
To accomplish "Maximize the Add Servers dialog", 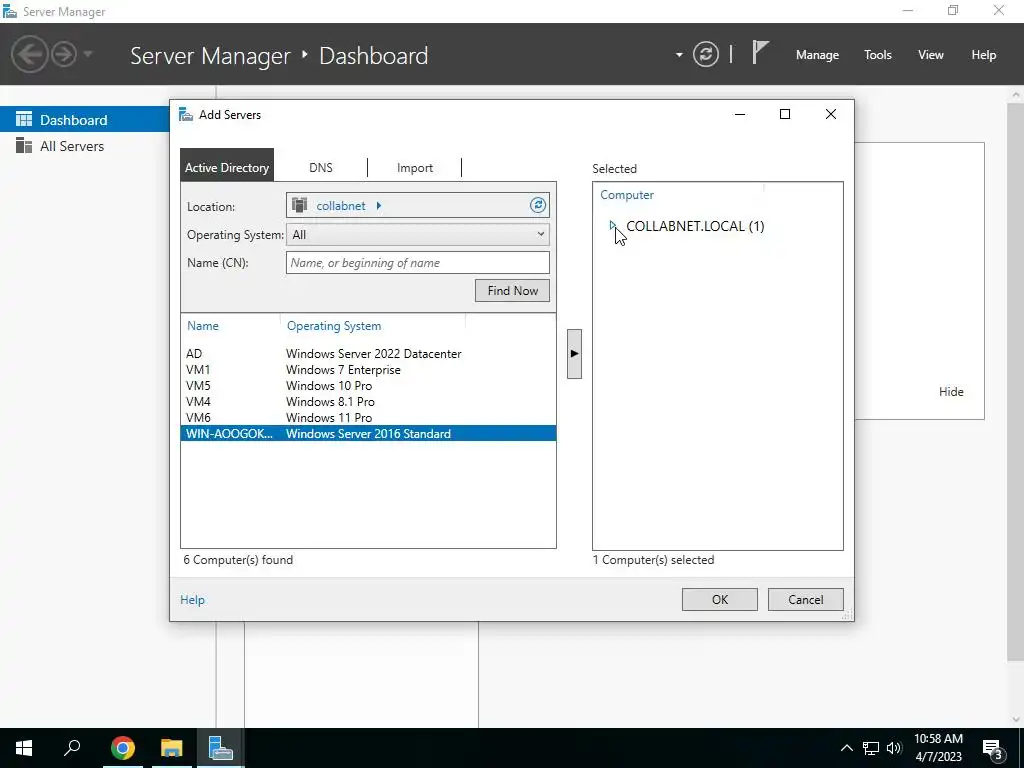I will (785, 114).
